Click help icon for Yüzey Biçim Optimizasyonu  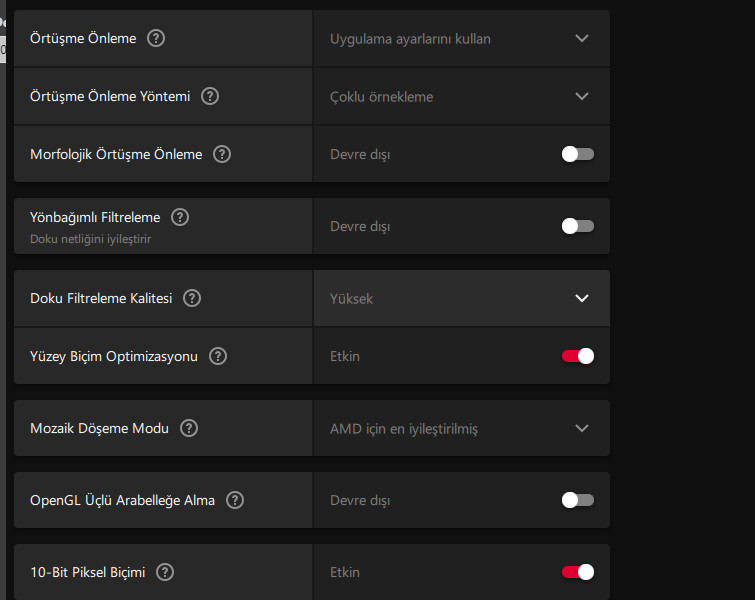click(218, 356)
